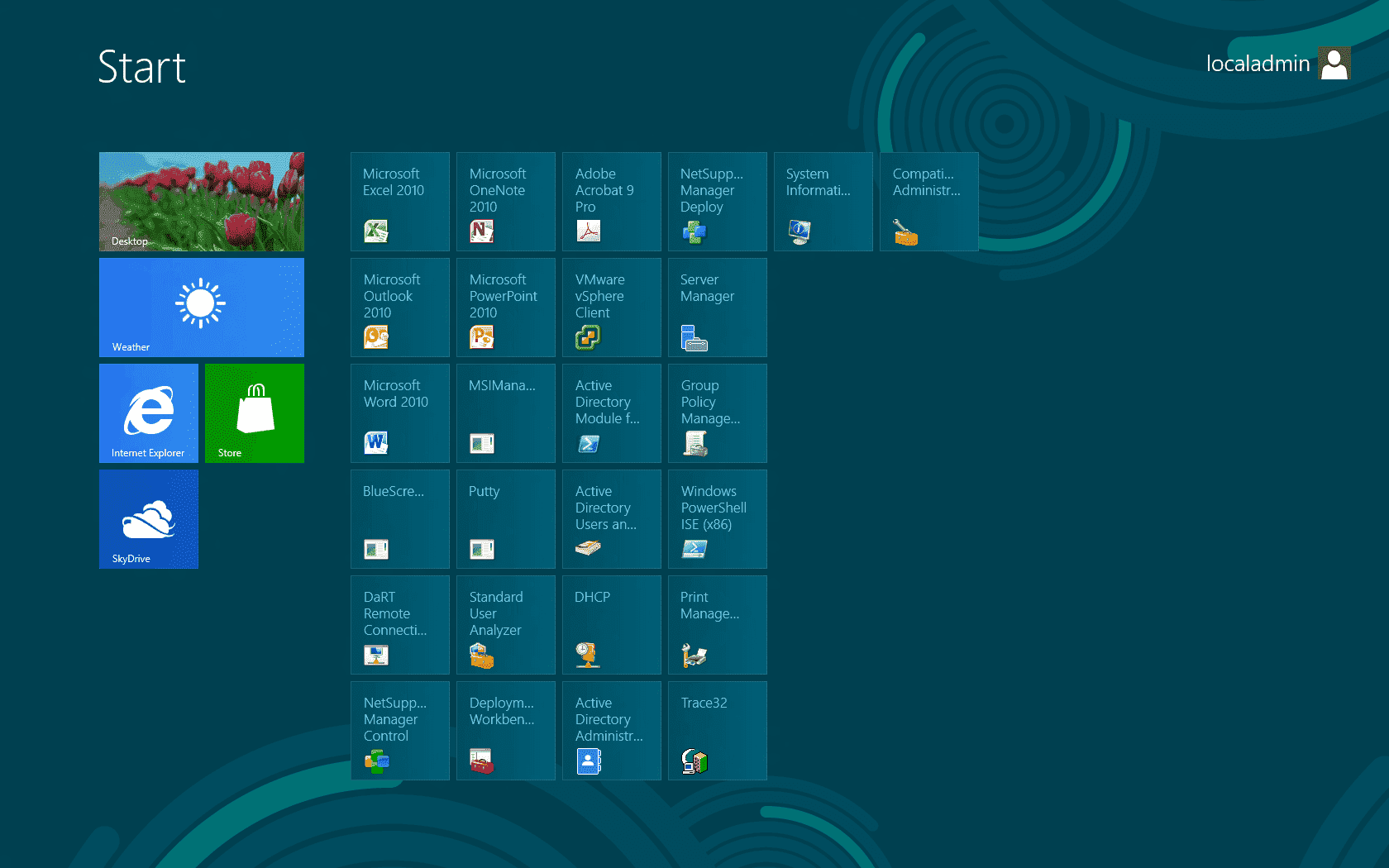The height and width of the screenshot is (868, 1389).
Task: Click the VMware vSphere Client label
Action: click(x=600, y=296)
